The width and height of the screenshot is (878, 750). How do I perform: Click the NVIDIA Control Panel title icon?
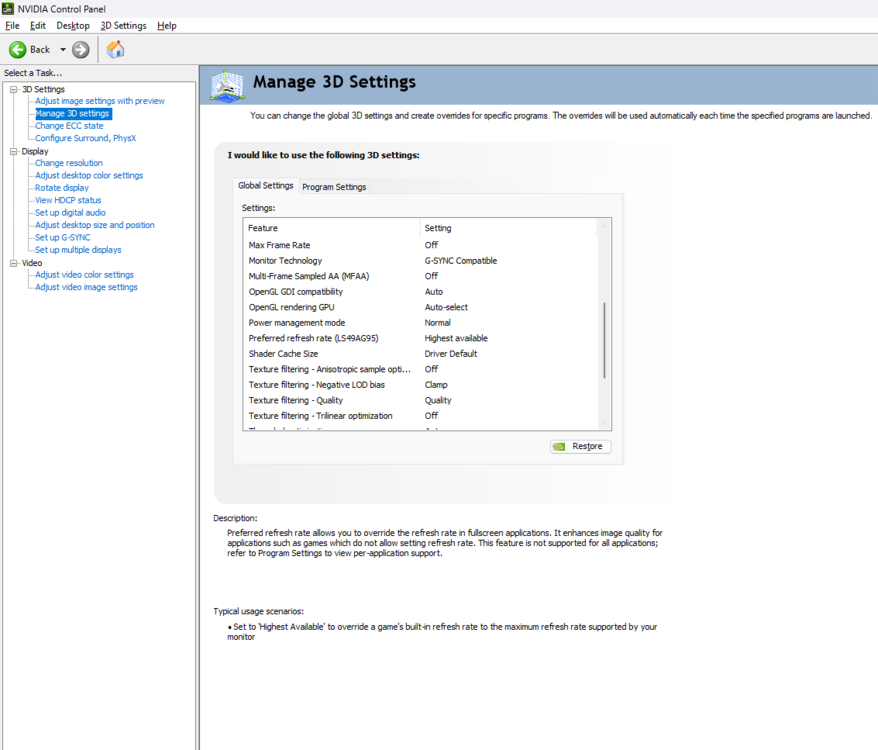click(8, 8)
